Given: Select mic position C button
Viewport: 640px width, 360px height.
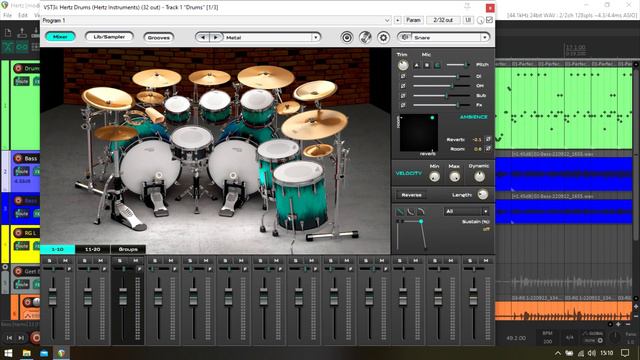Looking at the screenshot, I should pyautogui.click(x=437, y=65).
